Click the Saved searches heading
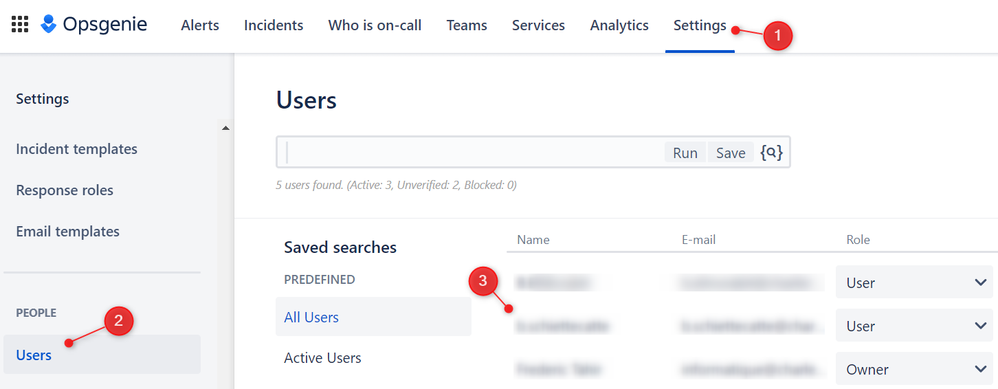Screen dimensions: 998x389 point(340,247)
